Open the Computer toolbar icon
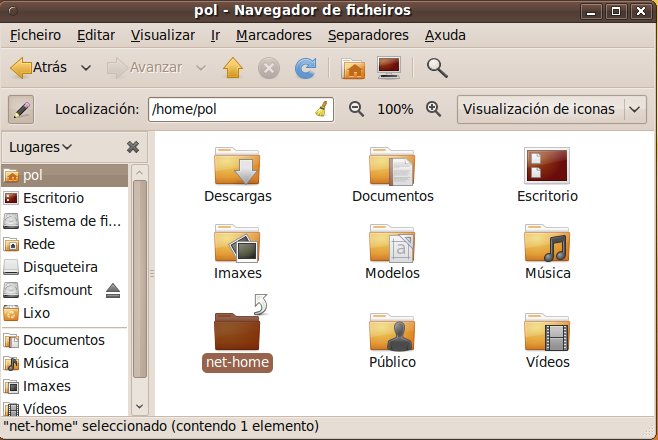The width and height of the screenshot is (658, 440). 389,68
